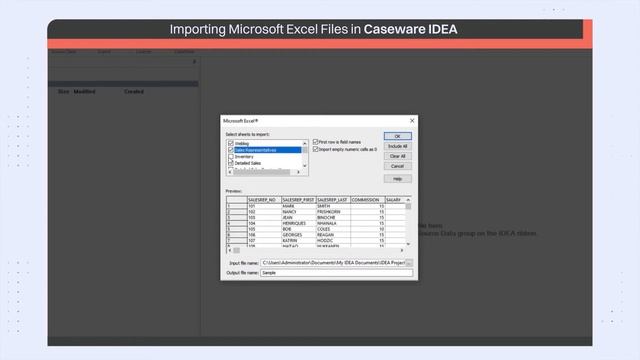The height and width of the screenshot is (360, 640).
Task: Click the SALARY column header
Action: point(395,200)
